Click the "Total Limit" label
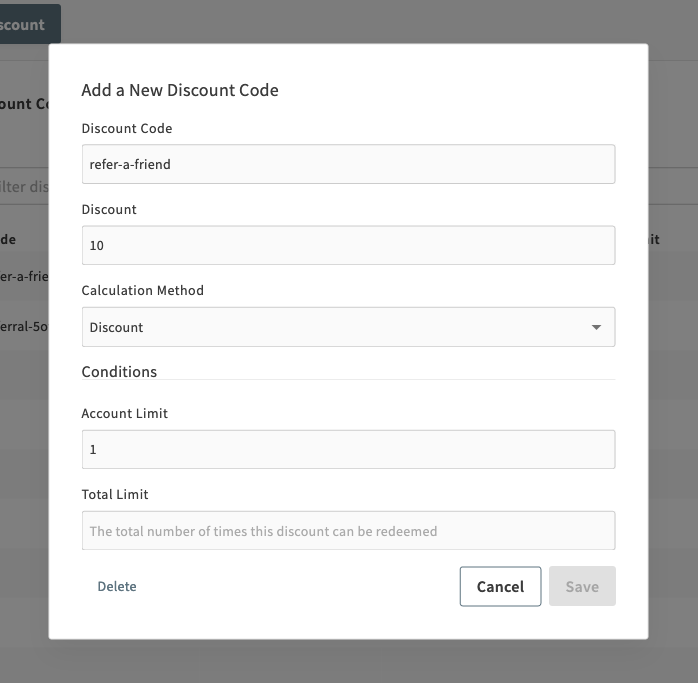This screenshot has height=683, width=698. coord(115,494)
